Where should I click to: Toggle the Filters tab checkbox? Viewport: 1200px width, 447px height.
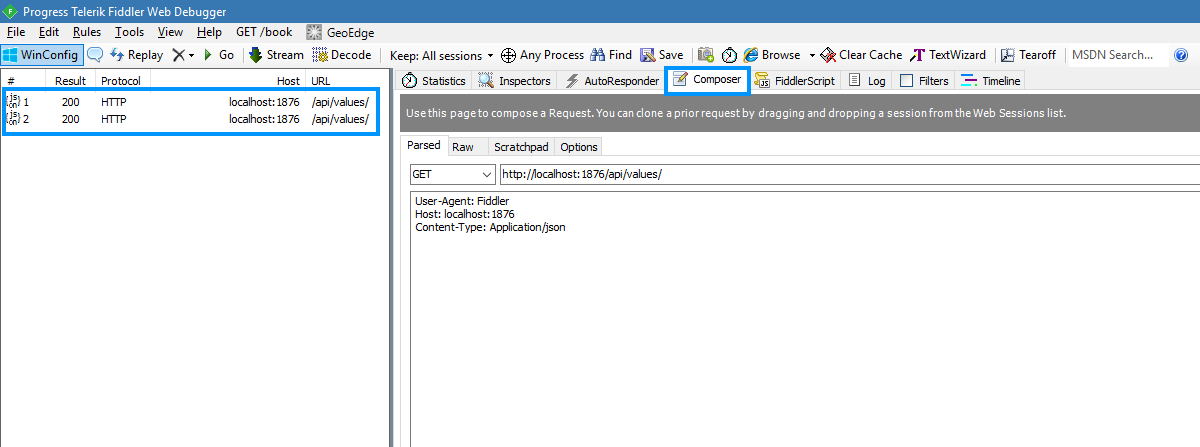tap(907, 81)
